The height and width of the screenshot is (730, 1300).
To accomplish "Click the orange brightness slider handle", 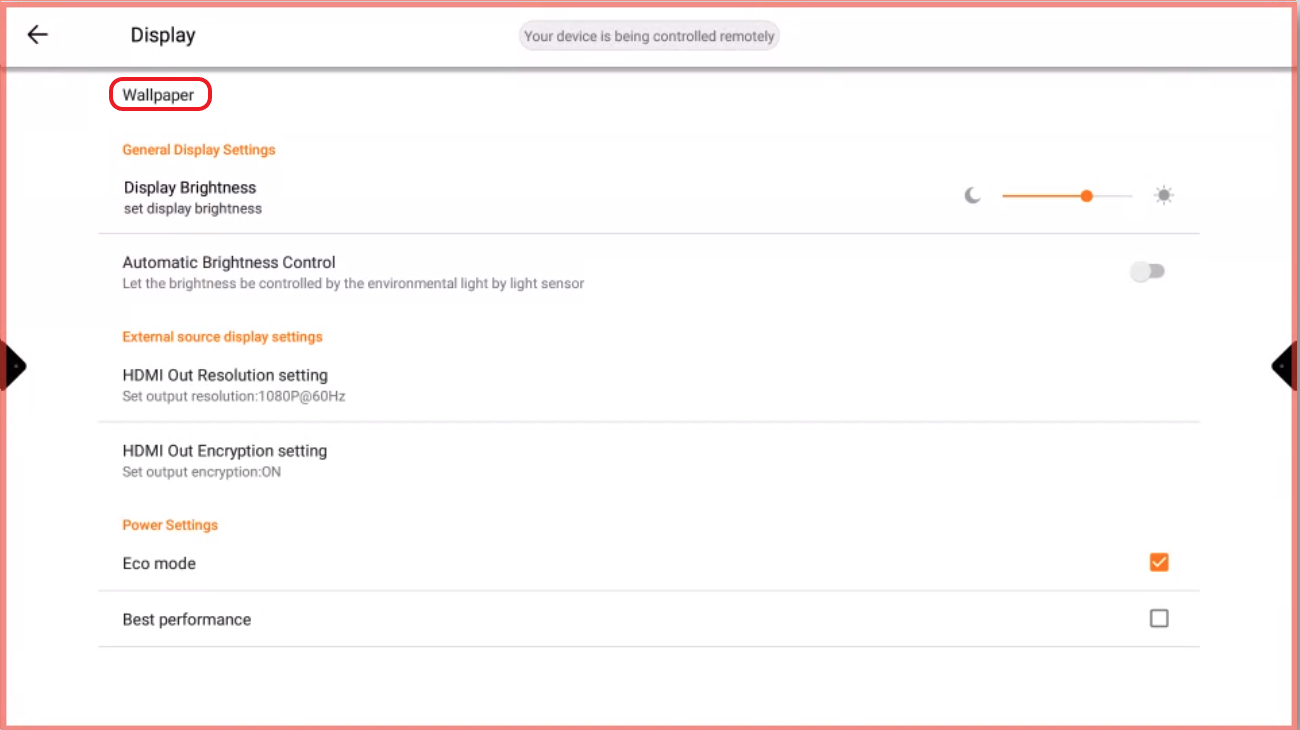I will click(x=1086, y=196).
